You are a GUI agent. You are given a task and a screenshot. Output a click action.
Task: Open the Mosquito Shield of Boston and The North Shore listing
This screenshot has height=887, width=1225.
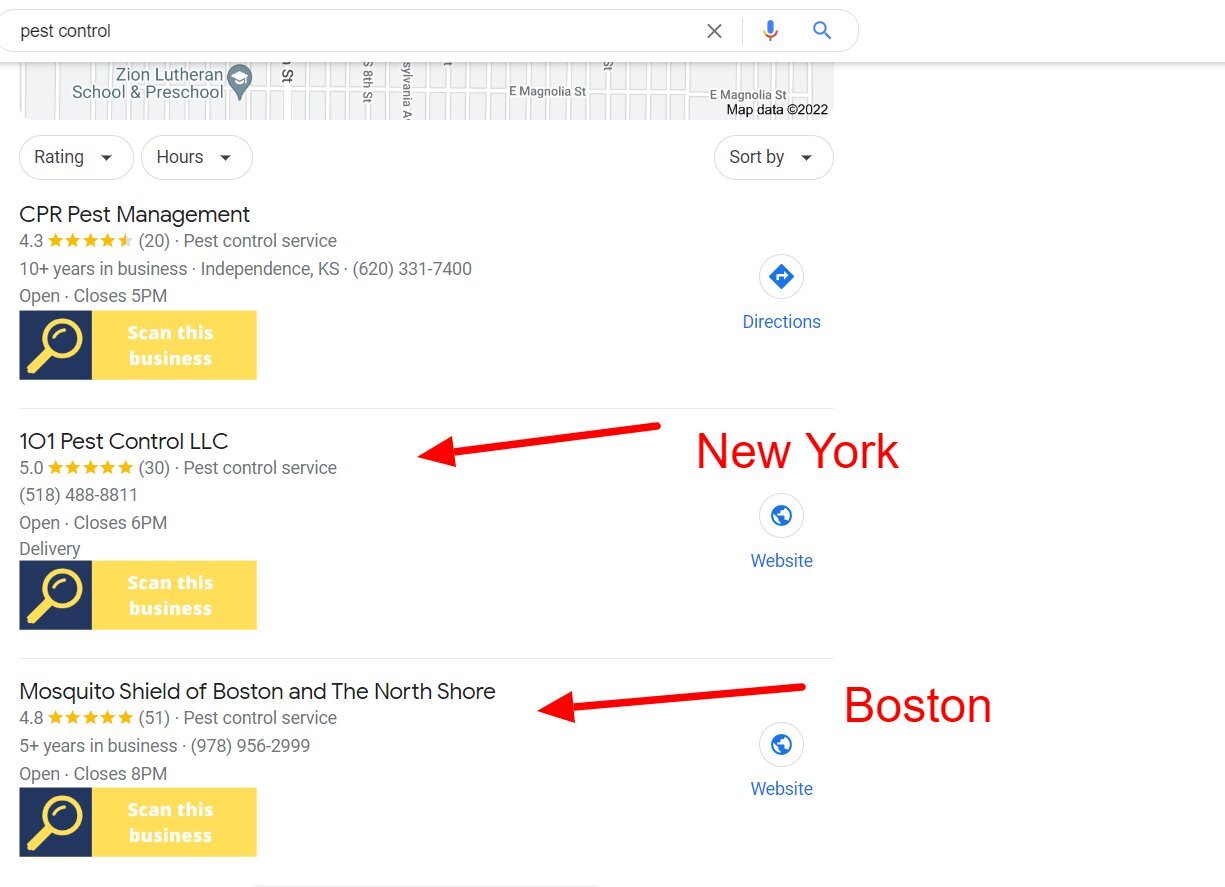coord(257,691)
